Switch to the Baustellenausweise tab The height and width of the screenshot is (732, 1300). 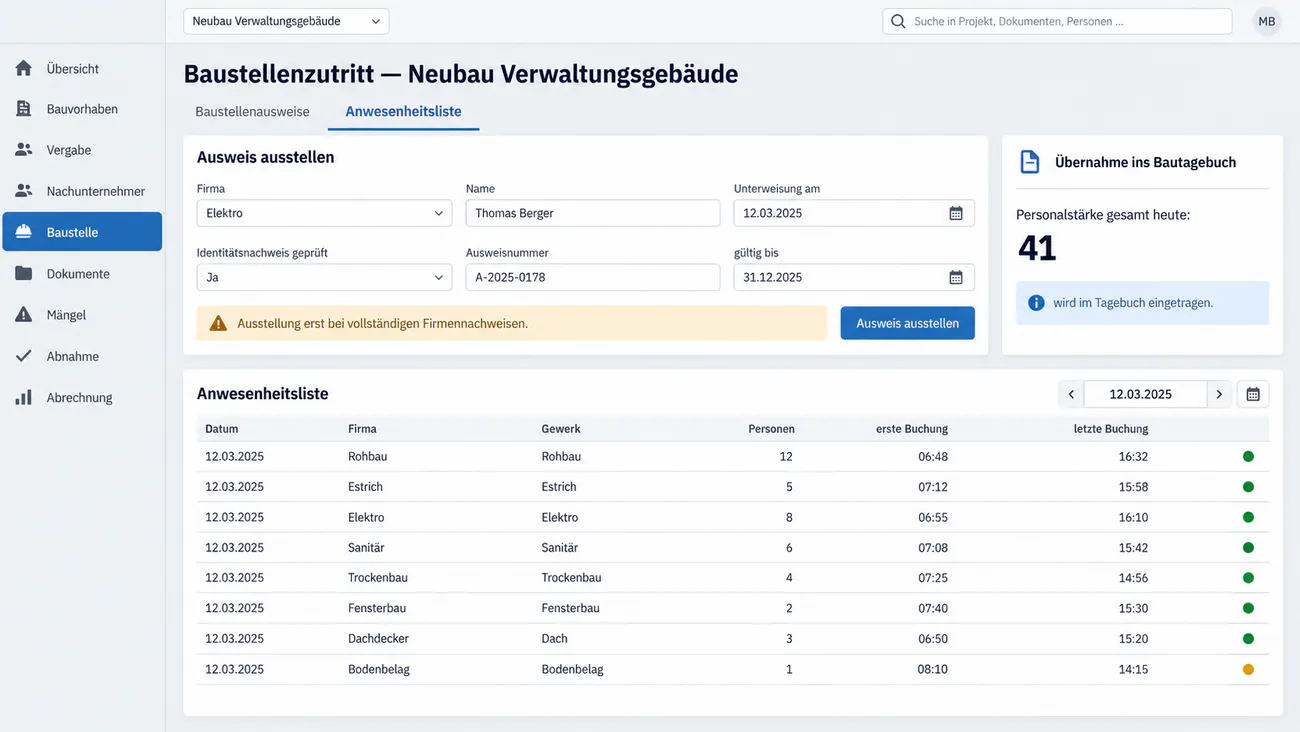pyautogui.click(x=252, y=111)
